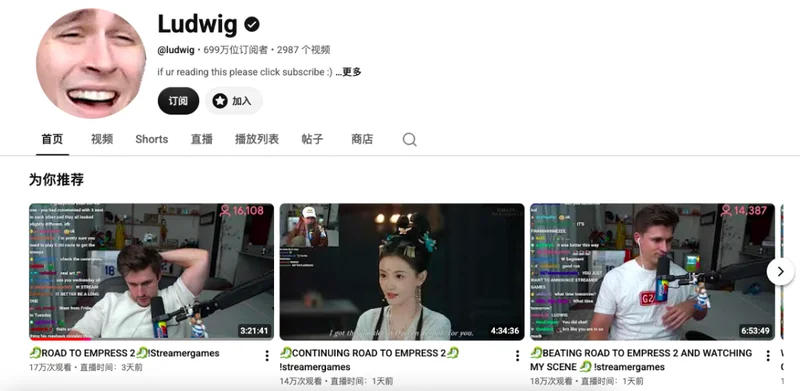Open the 播放列表 tab
The image size is (800, 391).
[257, 139]
